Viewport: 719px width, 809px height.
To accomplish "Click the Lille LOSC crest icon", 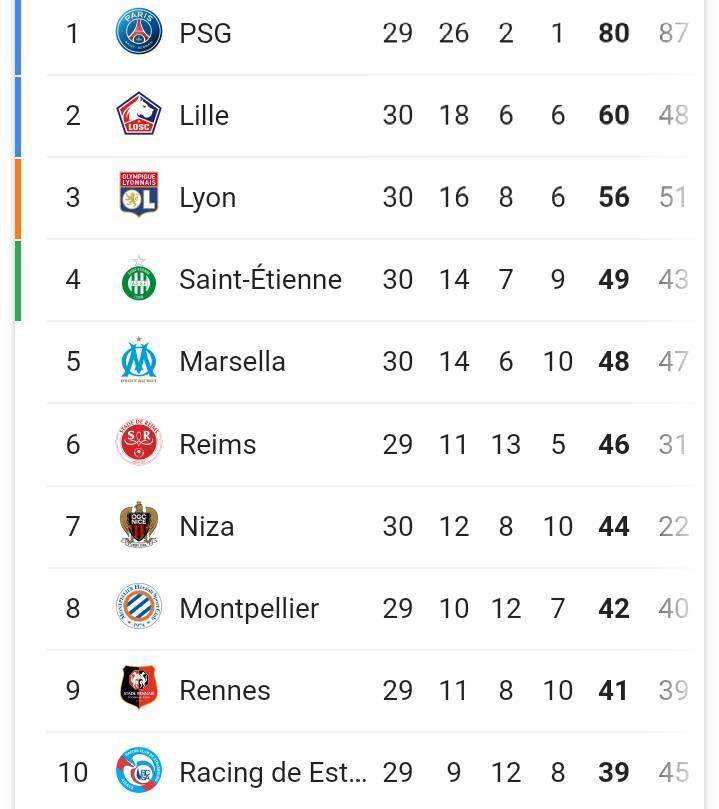I will click(x=138, y=114).
